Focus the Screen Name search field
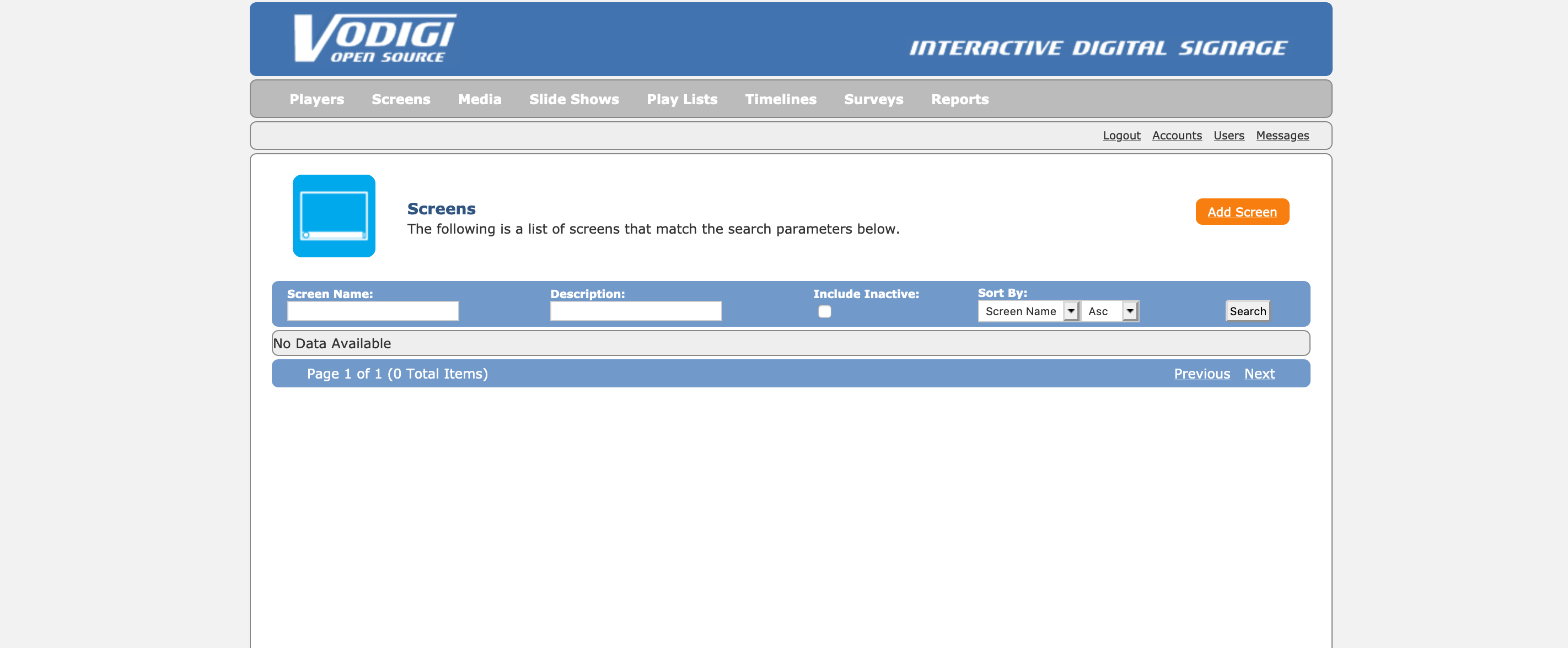This screenshot has height=648, width=1568. click(x=373, y=311)
